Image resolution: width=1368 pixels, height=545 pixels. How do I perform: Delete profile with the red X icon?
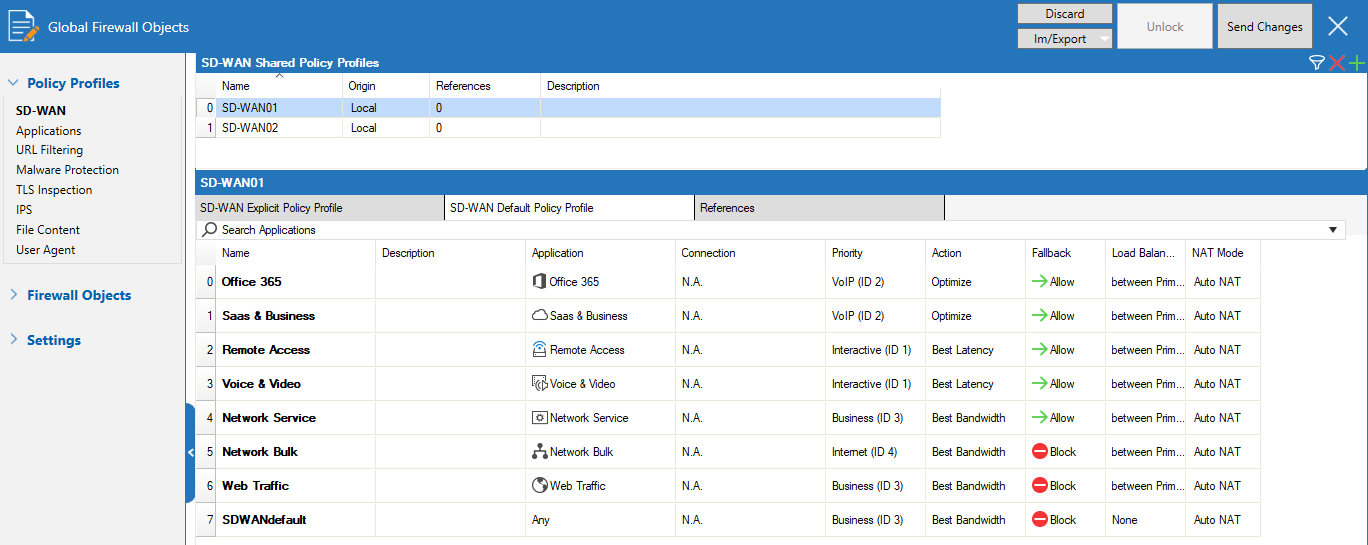click(1337, 63)
